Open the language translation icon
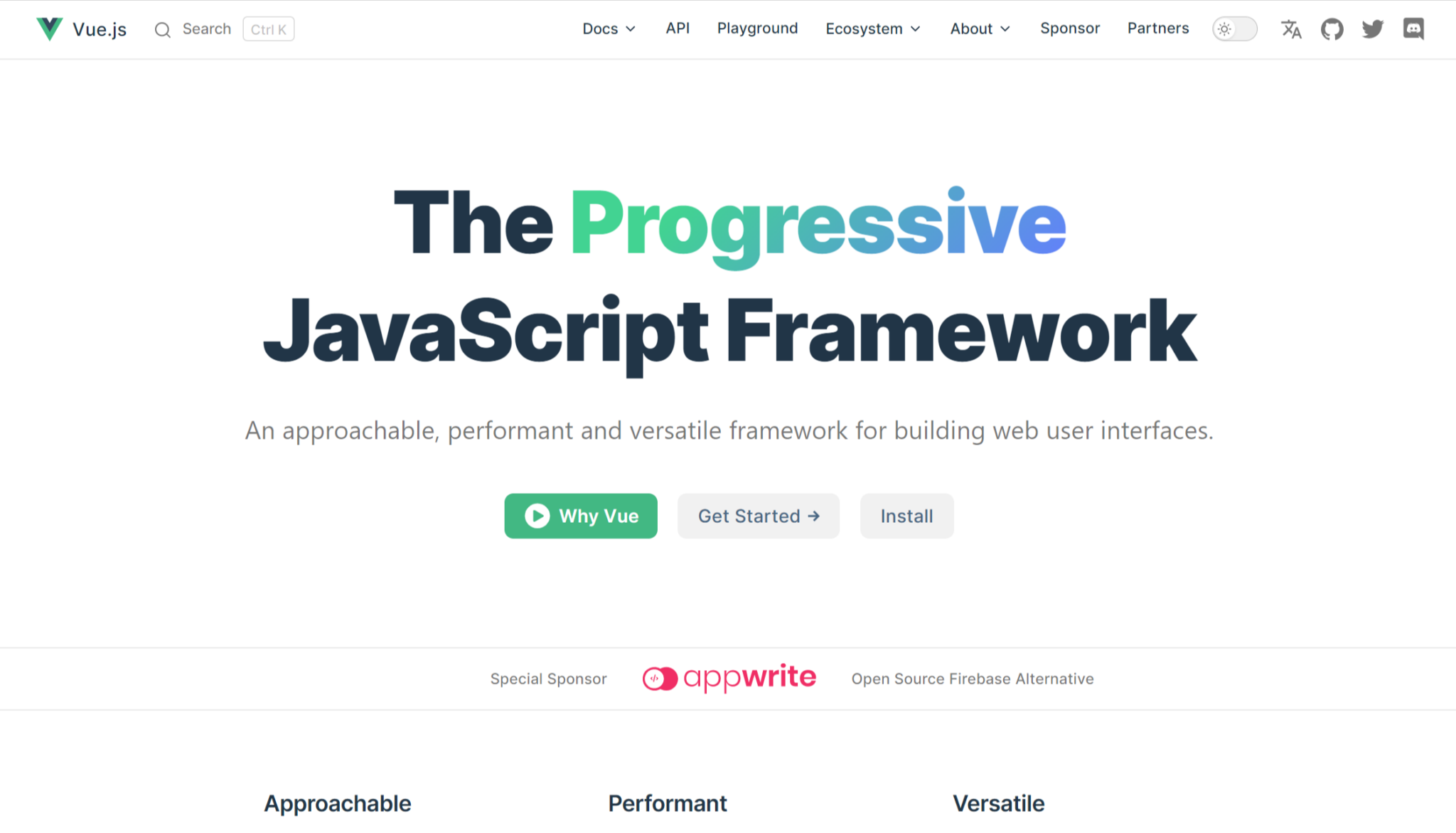1456x833 pixels. click(x=1291, y=29)
